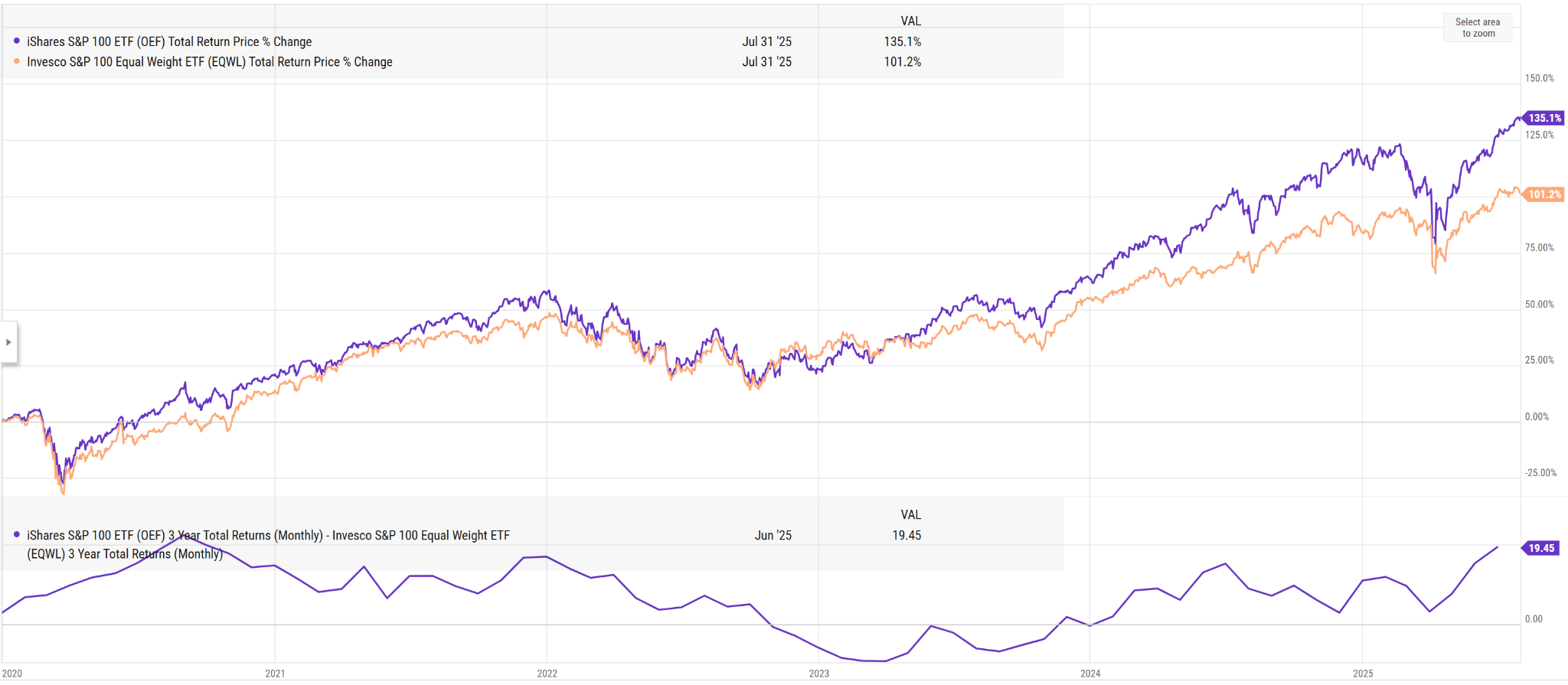Click the -25.00% y-axis label
Screen dimensions: 1568x685
pos(1540,473)
